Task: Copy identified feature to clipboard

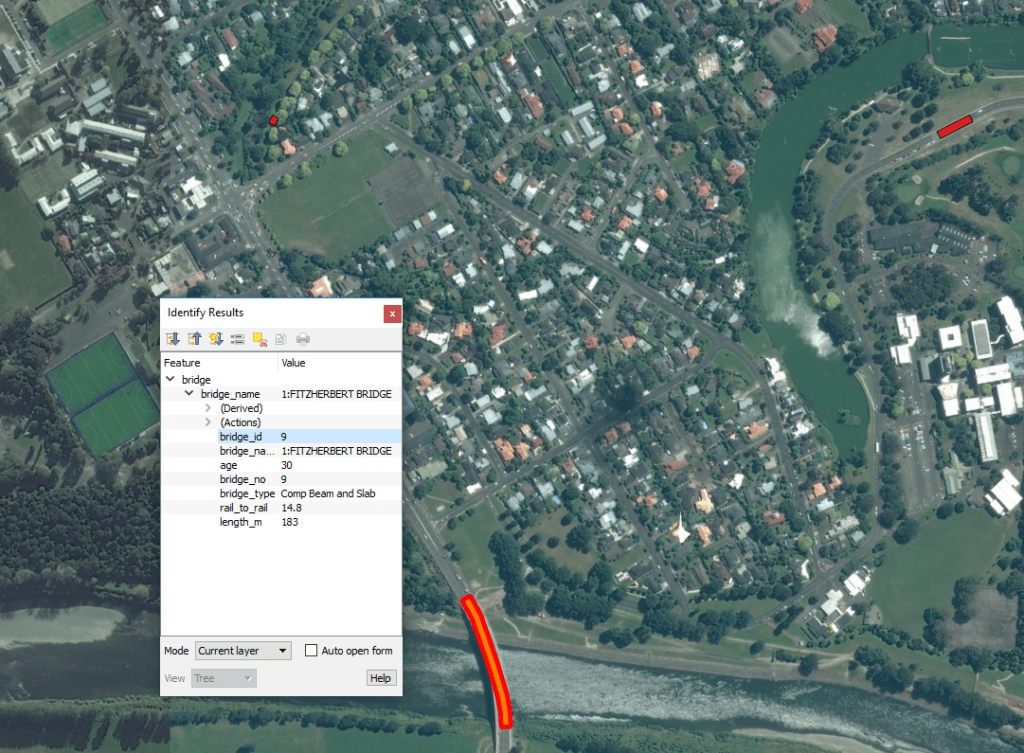Action: coord(281,339)
